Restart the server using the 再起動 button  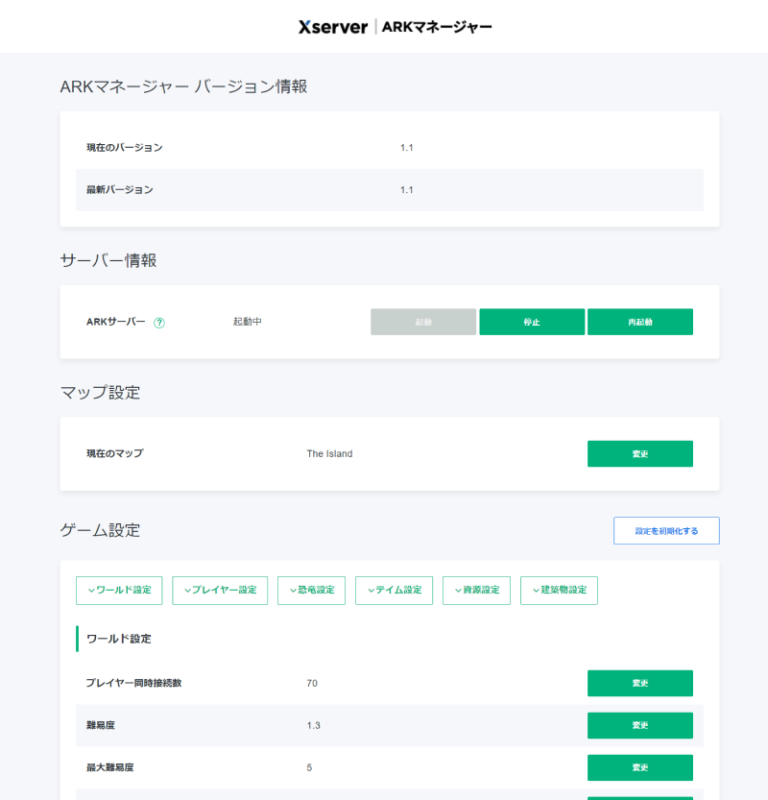(640, 322)
